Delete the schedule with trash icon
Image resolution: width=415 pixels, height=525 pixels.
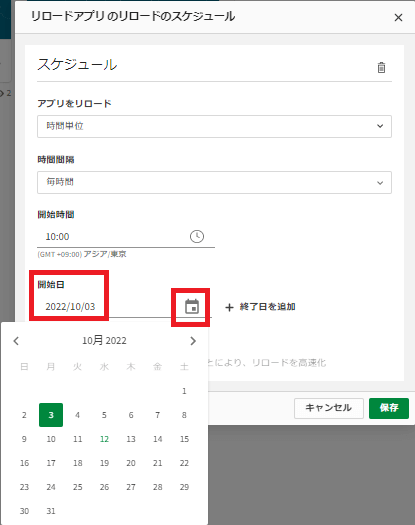(x=381, y=68)
